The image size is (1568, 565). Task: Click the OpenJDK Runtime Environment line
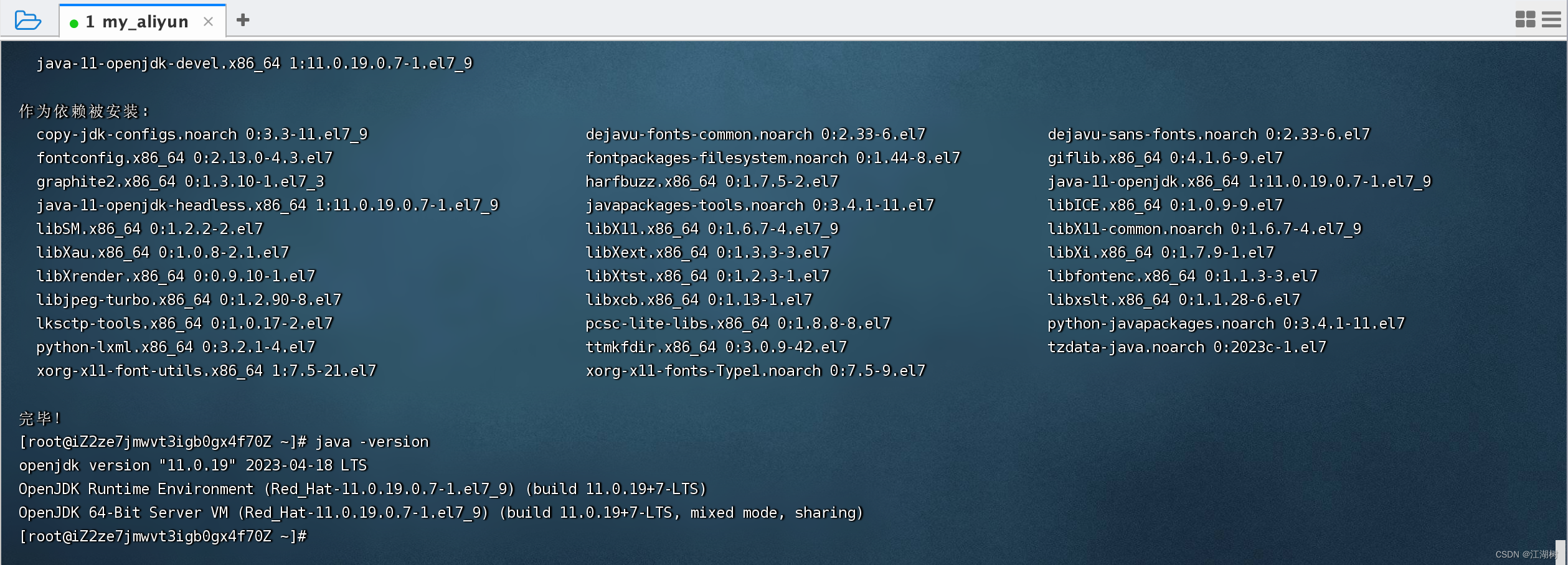point(363,489)
